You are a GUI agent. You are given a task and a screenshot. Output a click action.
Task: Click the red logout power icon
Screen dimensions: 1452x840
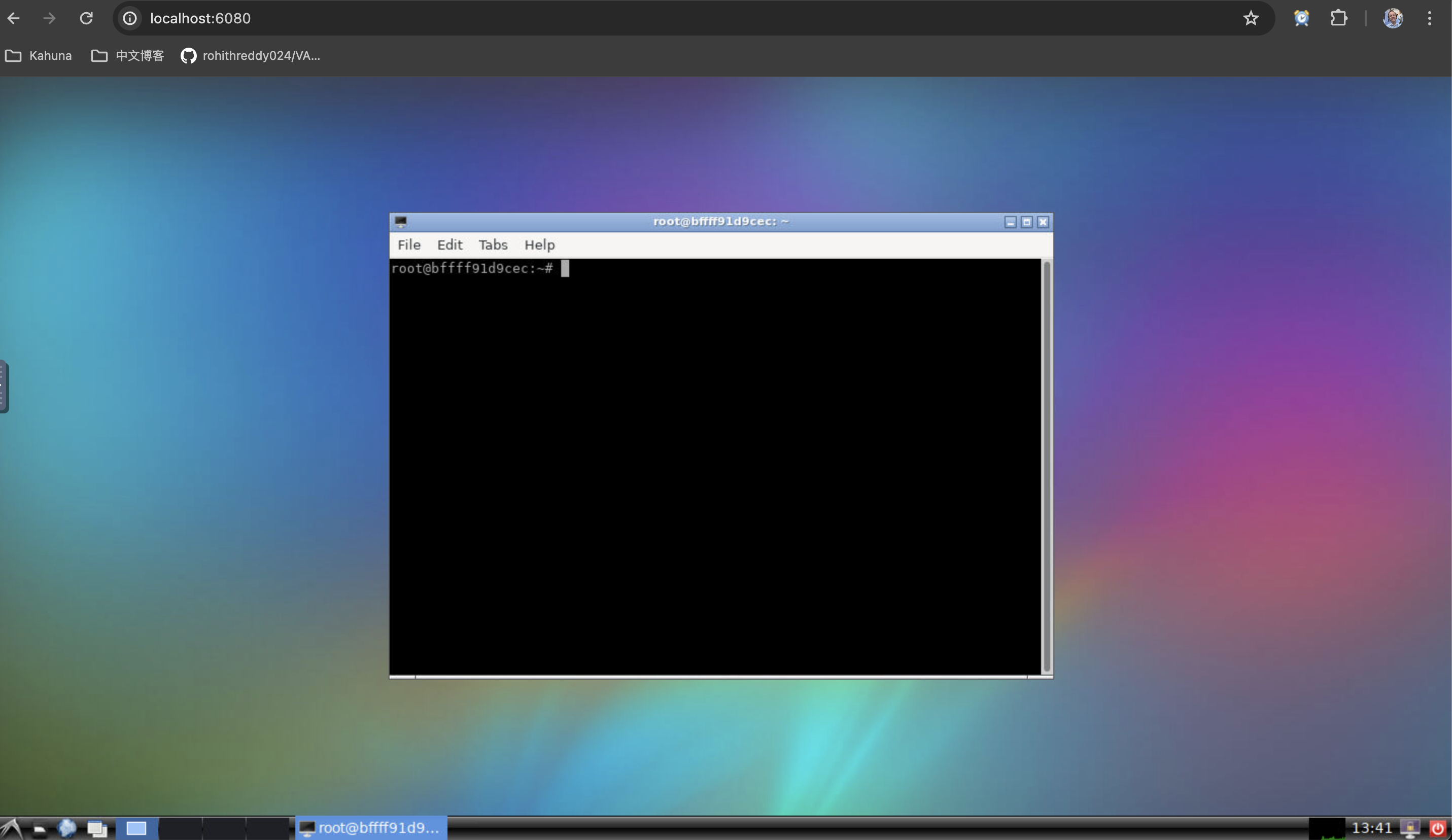point(1437,828)
